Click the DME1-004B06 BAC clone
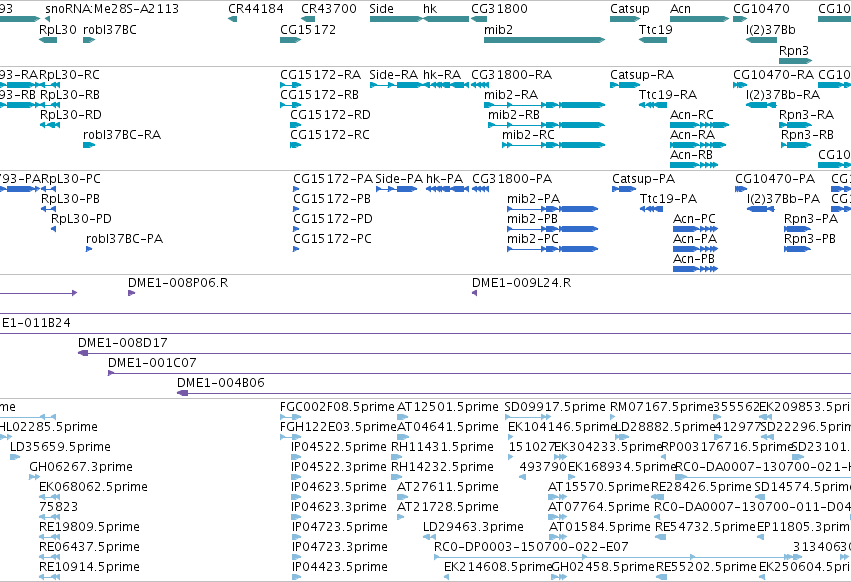 pyautogui.click(x=514, y=394)
